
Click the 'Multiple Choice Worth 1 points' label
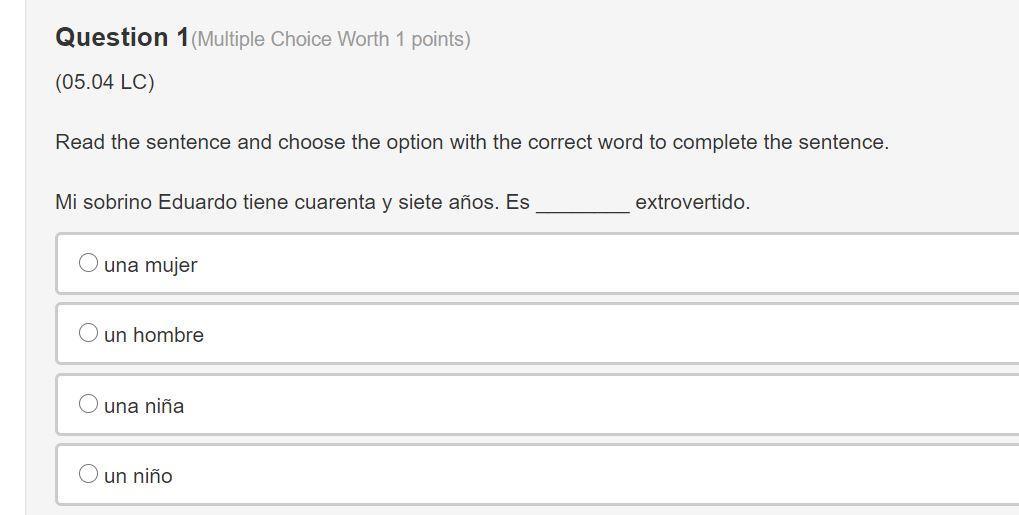331,40
